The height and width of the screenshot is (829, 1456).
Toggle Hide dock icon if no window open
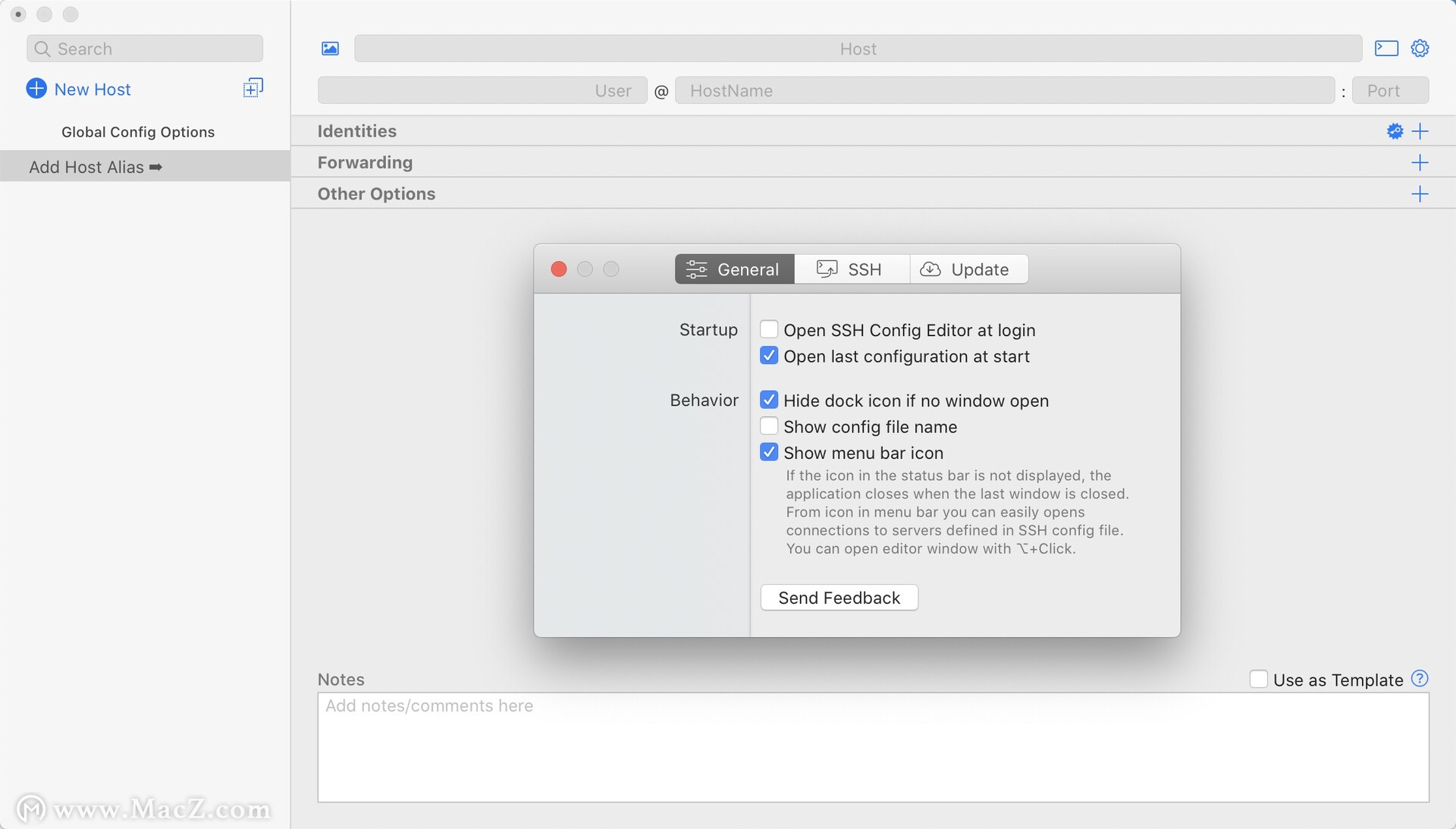pyautogui.click(x=769, y=400)
